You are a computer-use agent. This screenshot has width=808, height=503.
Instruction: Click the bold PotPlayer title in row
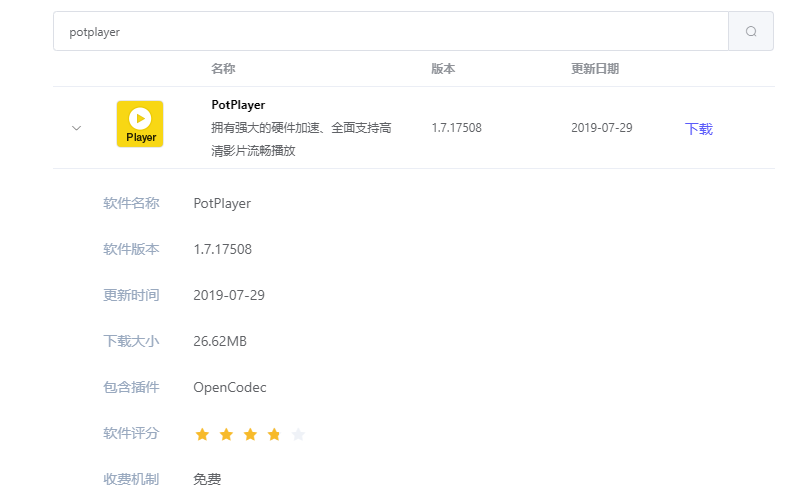238,105
